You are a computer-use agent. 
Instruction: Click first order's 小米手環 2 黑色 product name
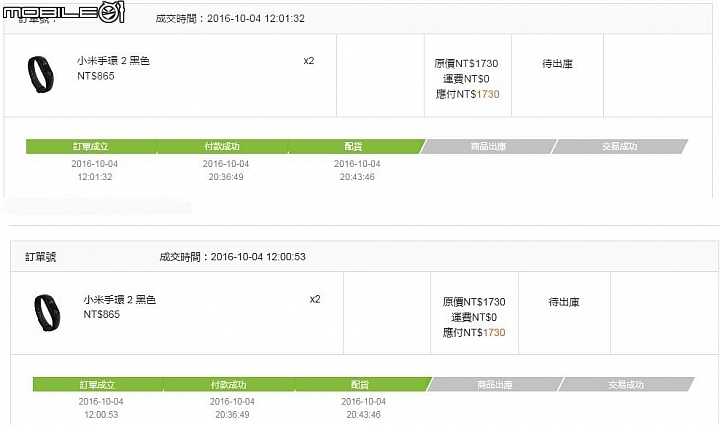(113, 61)
